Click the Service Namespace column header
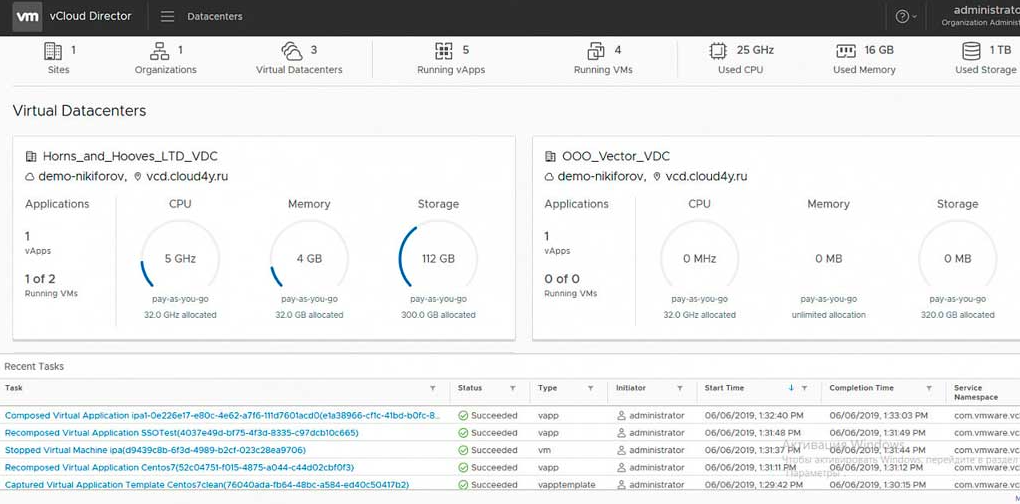The width and height of the screenshot is (1020, 504). 976,392
